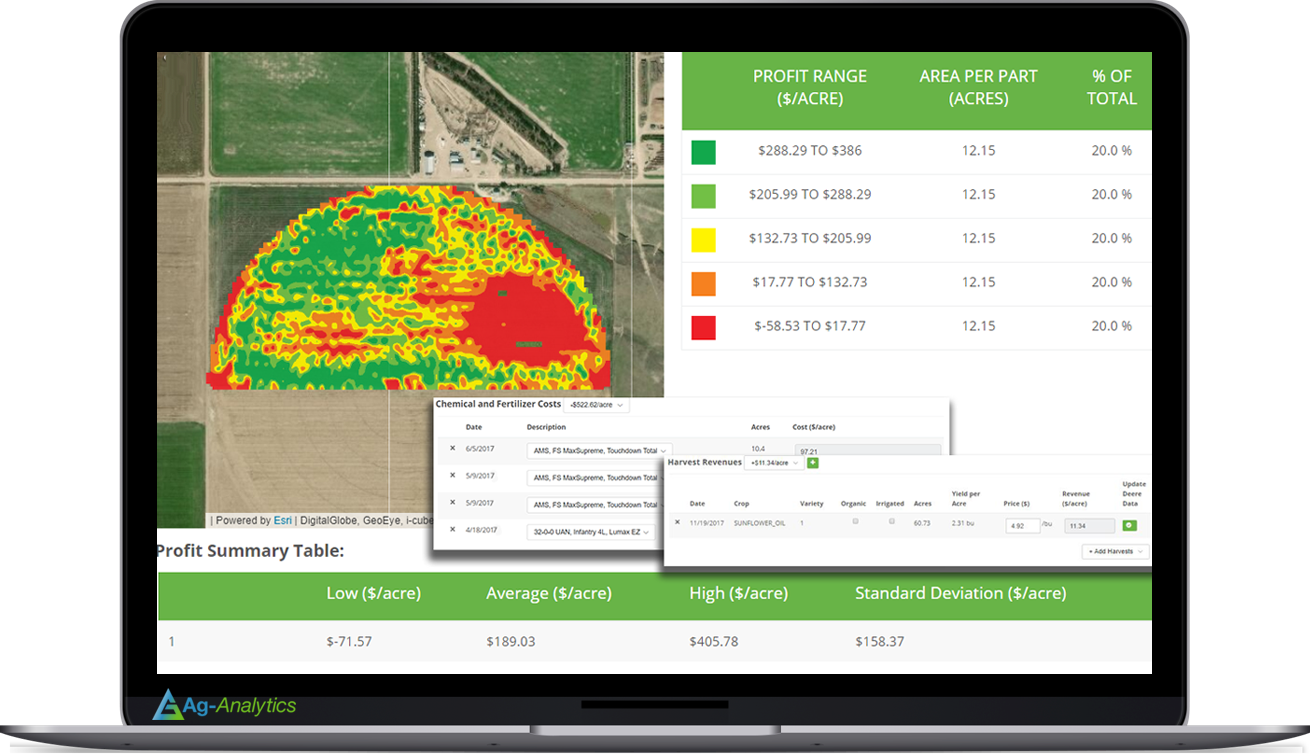Open the -$522.62/acre cost dropdown
Image resolution: width=1310 pixels, height=754 pixels.
(597, 405)
